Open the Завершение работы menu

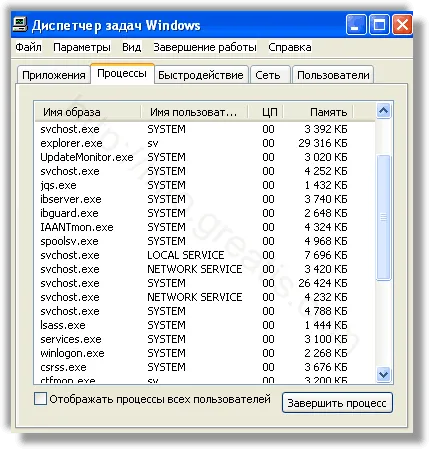[205, 47]
